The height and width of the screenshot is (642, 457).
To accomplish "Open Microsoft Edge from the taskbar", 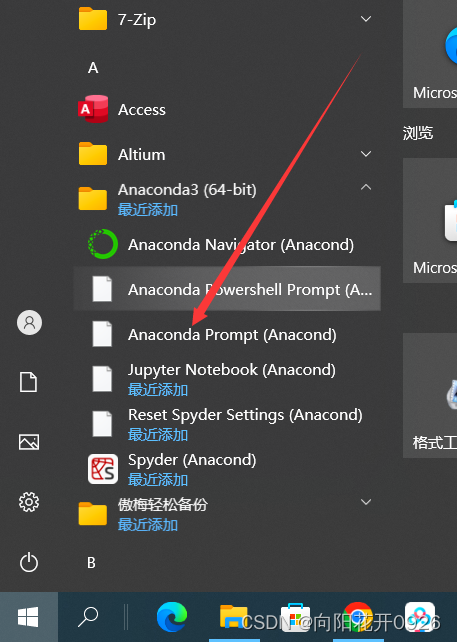I will point(172,617).
